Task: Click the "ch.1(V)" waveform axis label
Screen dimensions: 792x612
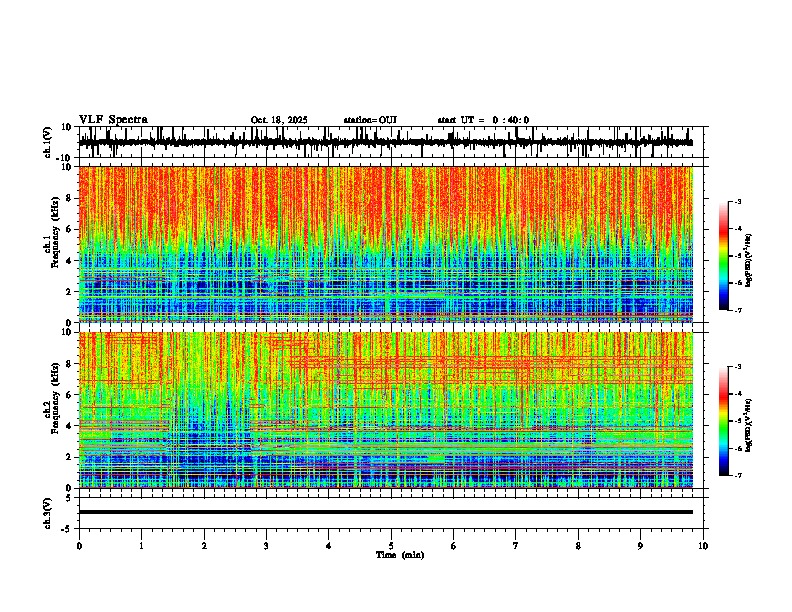Action: pos(48,142)
